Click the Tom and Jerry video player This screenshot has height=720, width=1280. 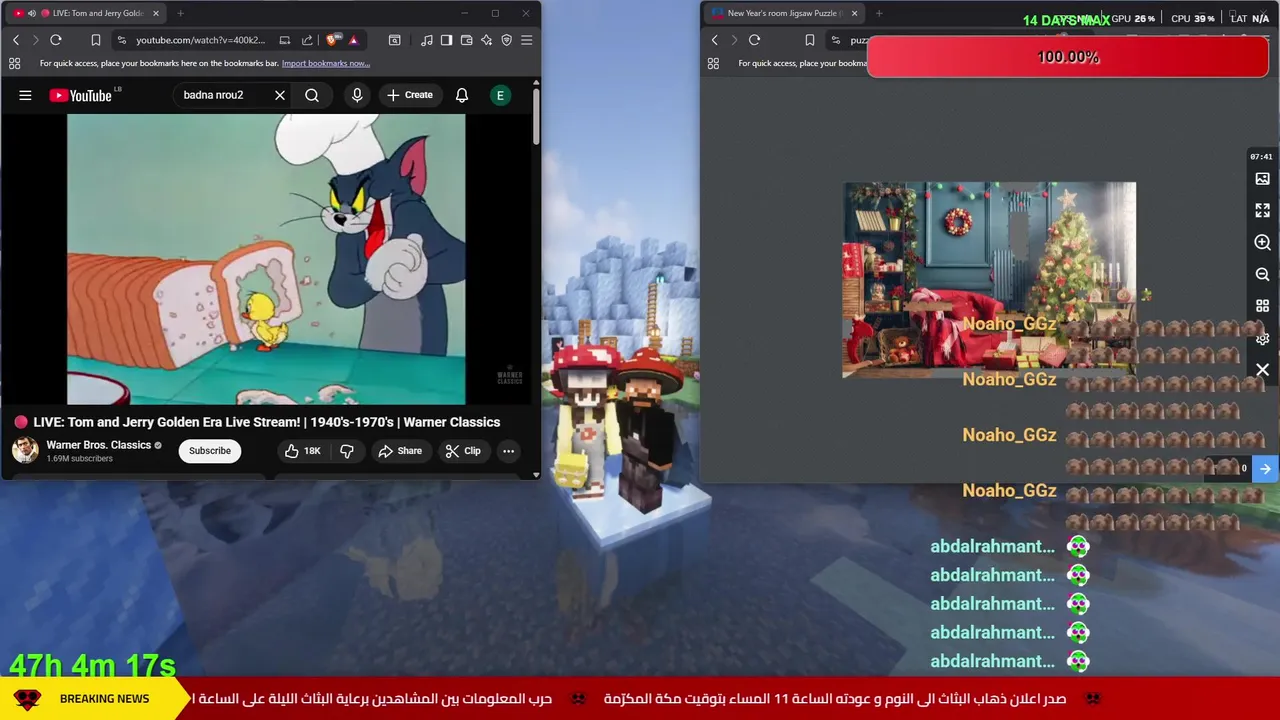click(x=266, y=259)
